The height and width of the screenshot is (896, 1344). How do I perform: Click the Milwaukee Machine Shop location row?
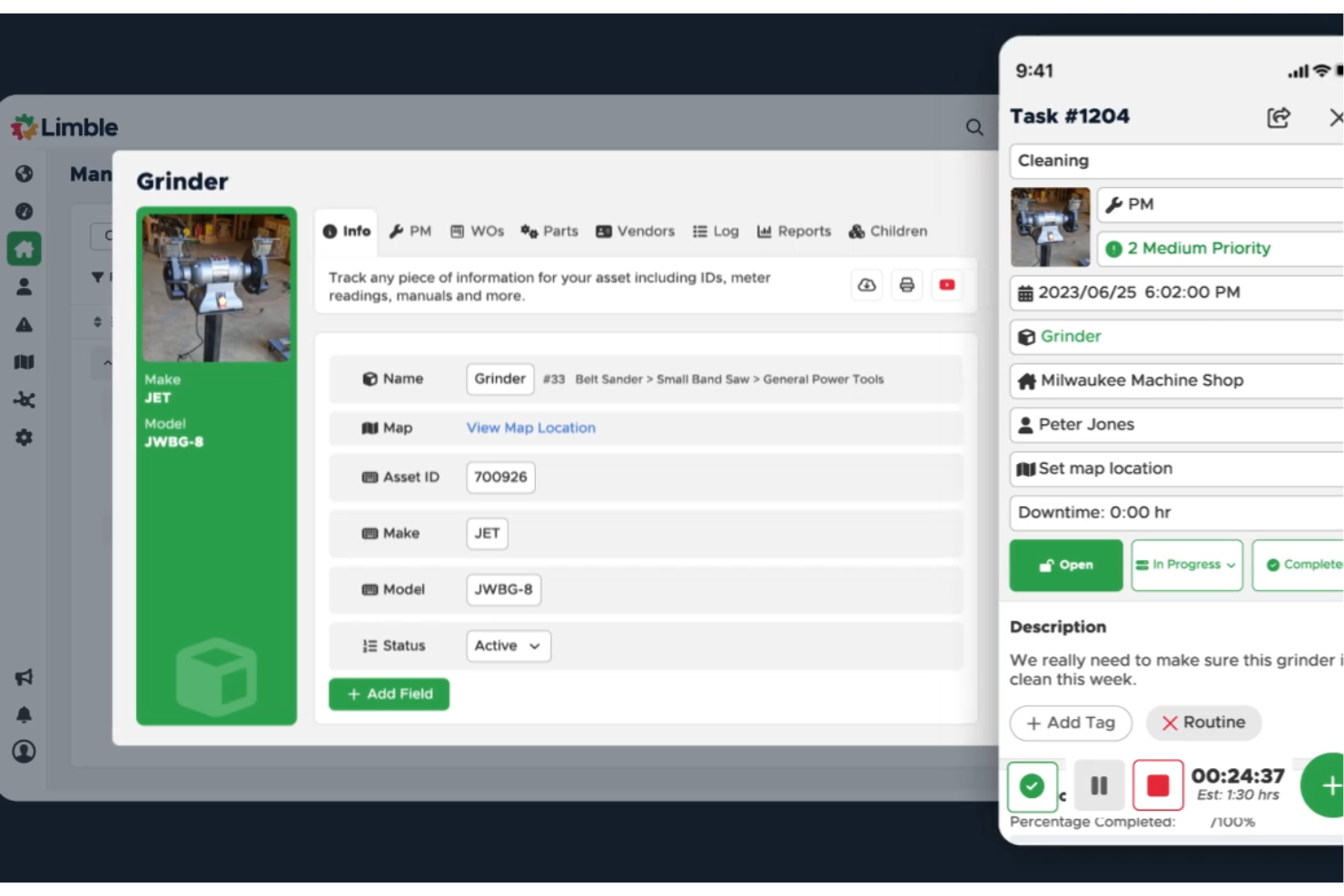click(x=1177, y=380)
